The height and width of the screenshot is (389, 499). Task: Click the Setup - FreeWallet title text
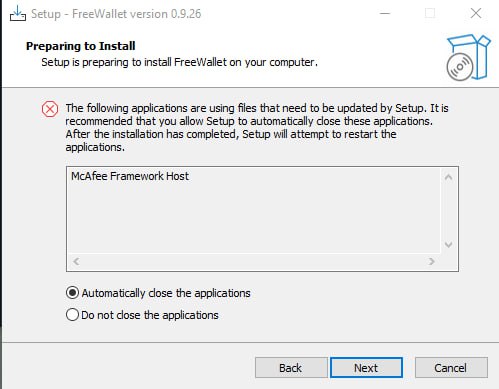click(116, 14)
